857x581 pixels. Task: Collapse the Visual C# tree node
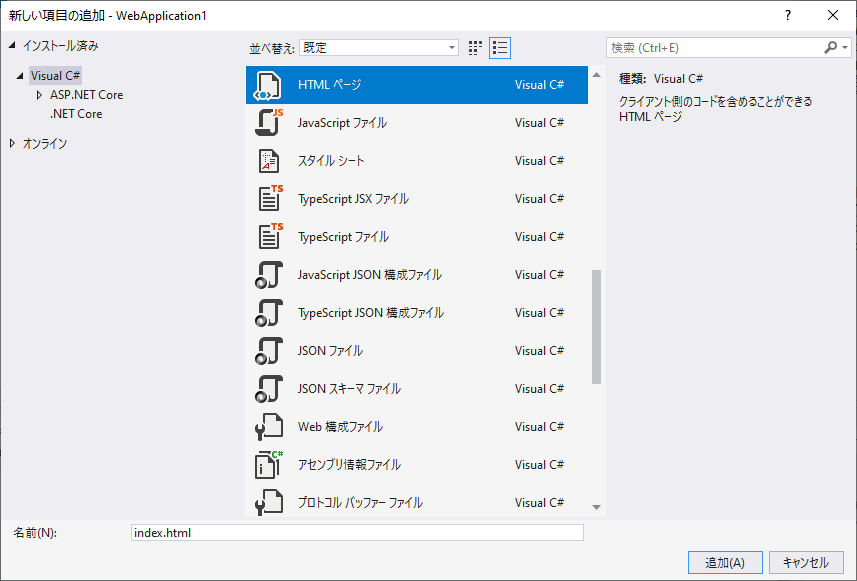pyautogui.click(x=20, y=76)
